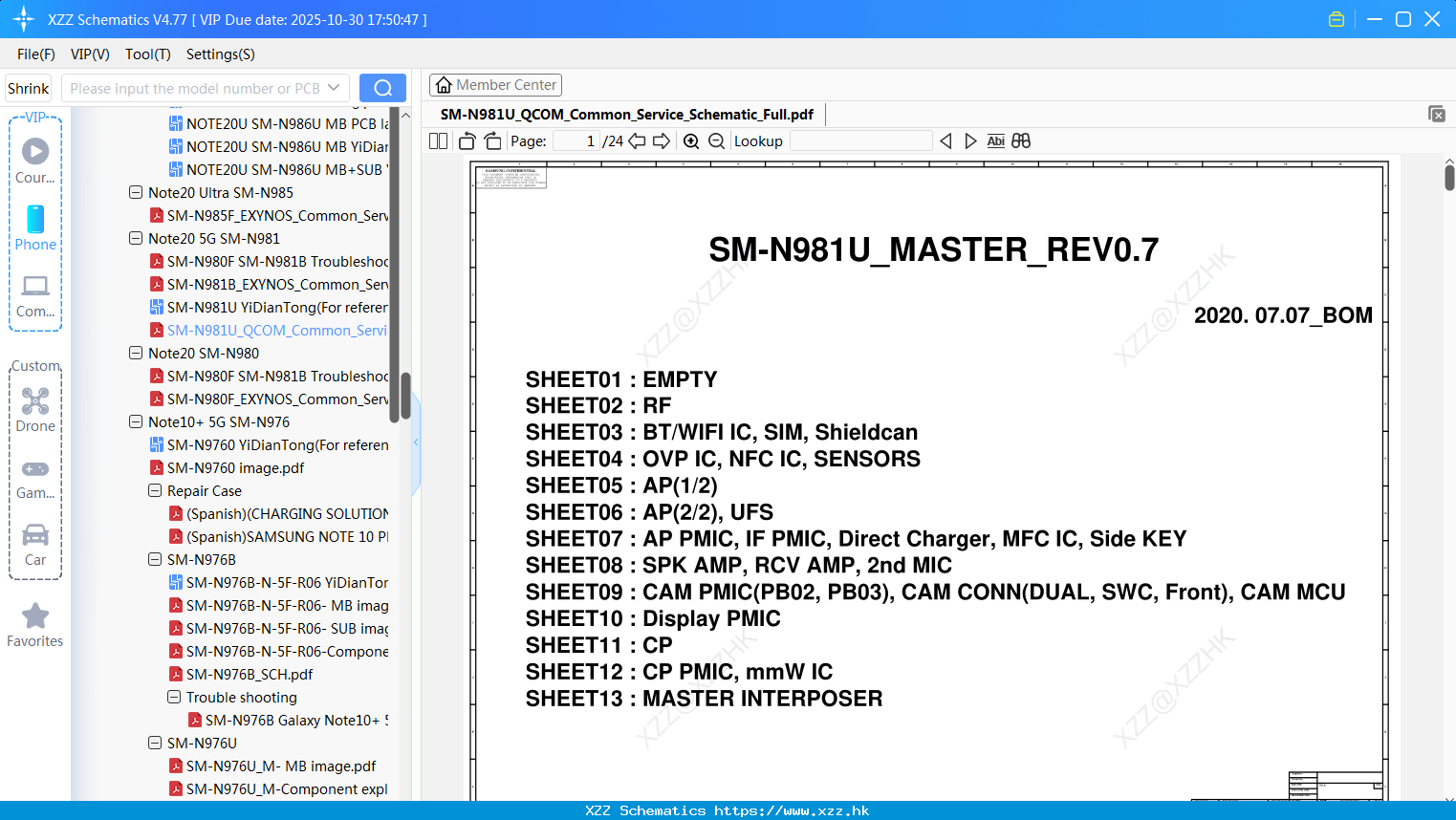Open the Settings(S) menu

[221, 54]
